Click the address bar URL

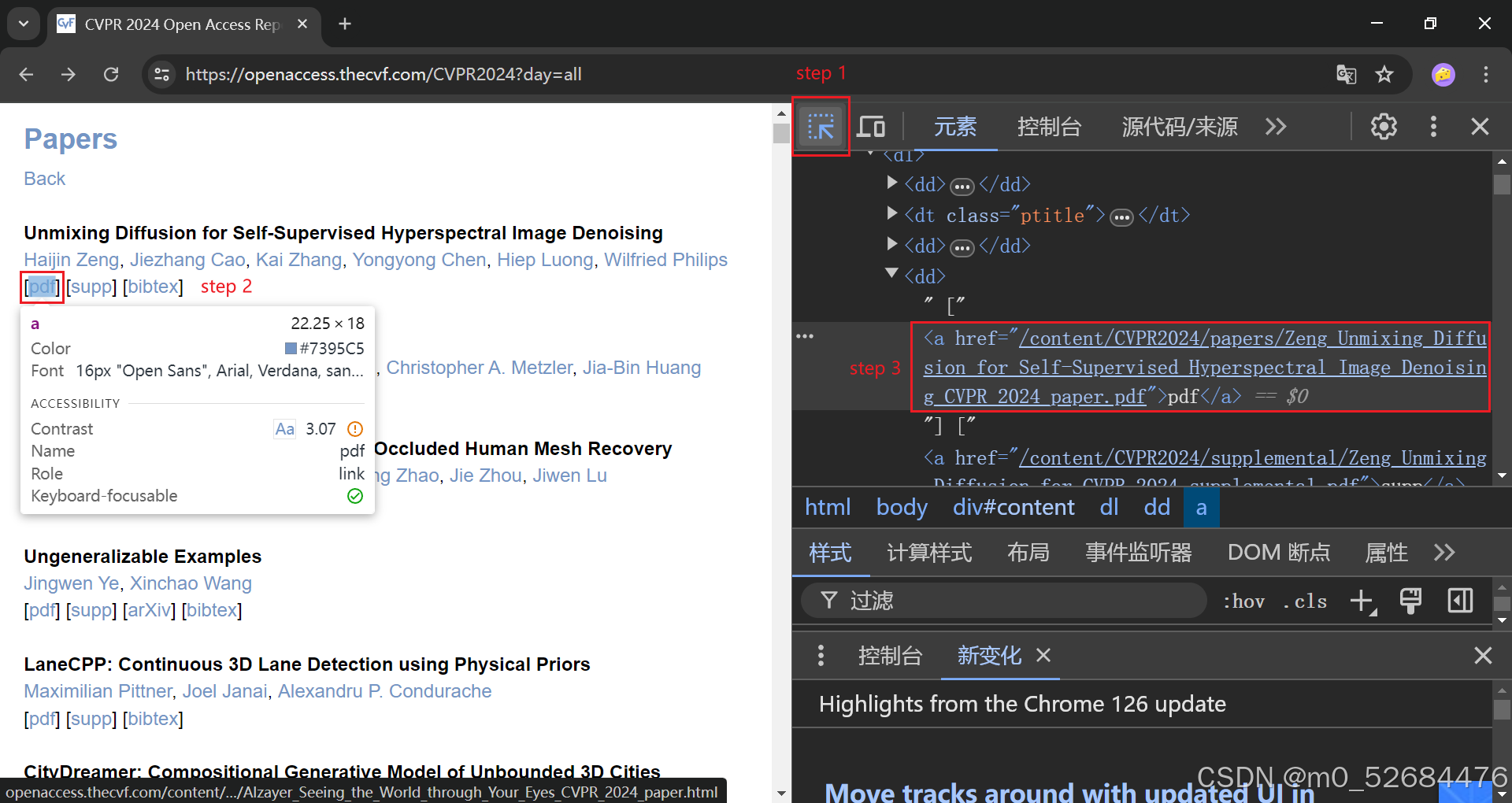(384, 74)
